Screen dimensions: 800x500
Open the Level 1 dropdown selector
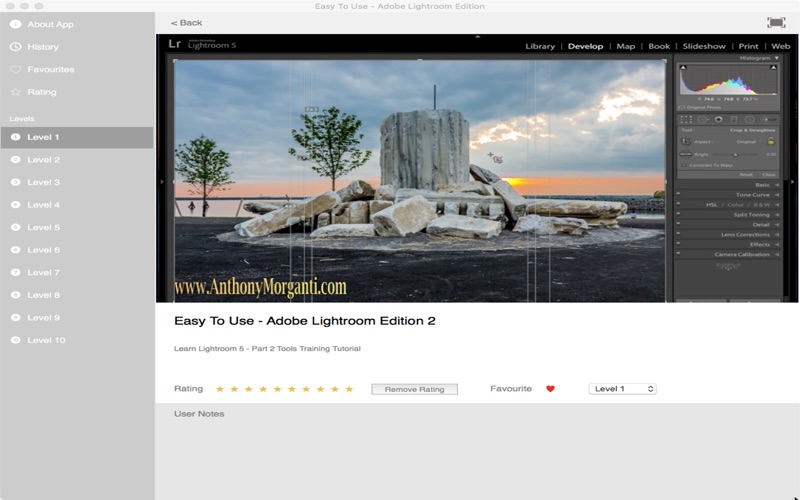(x=622, y=389)
